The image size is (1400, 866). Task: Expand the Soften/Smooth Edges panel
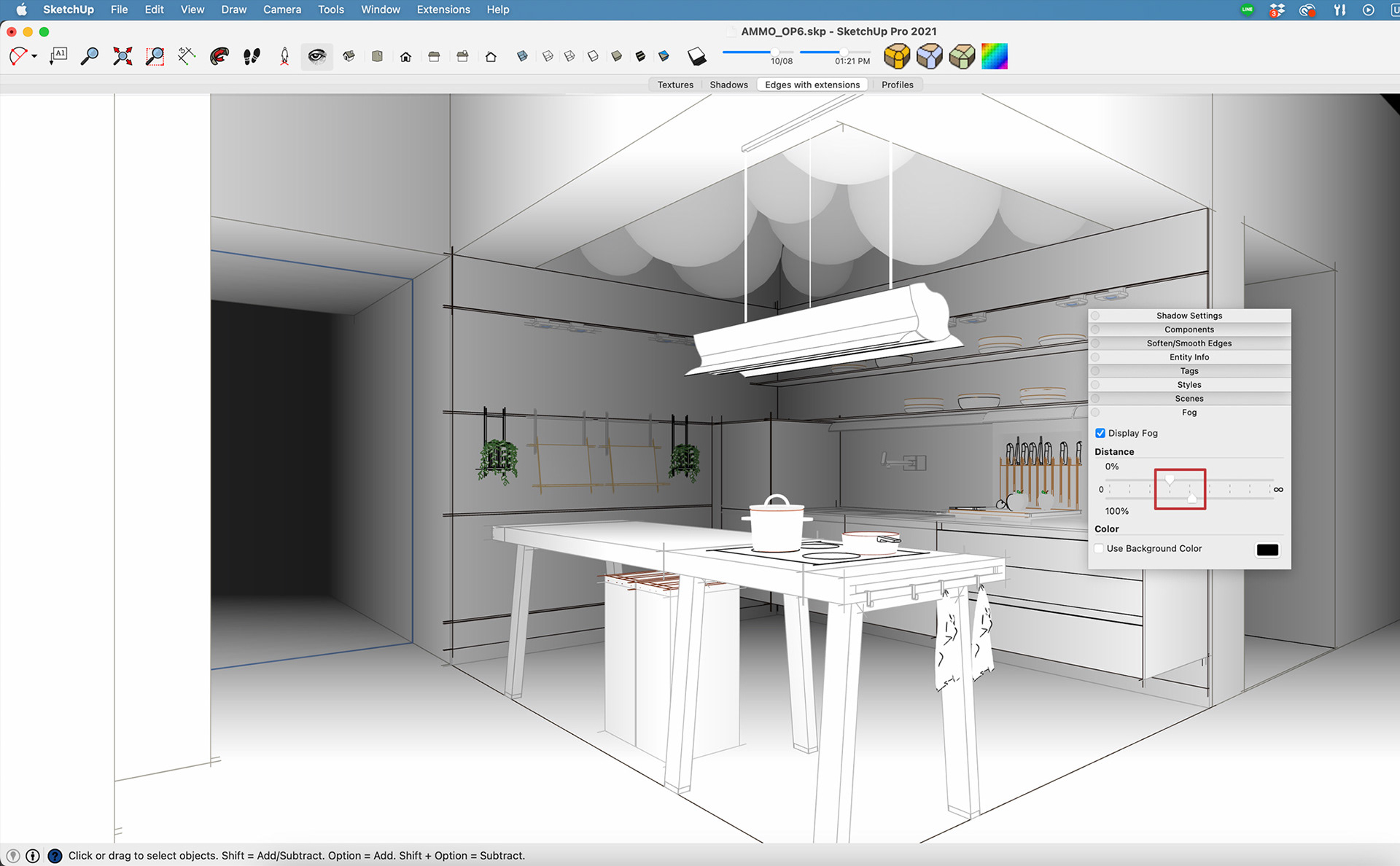(1189, 343)
